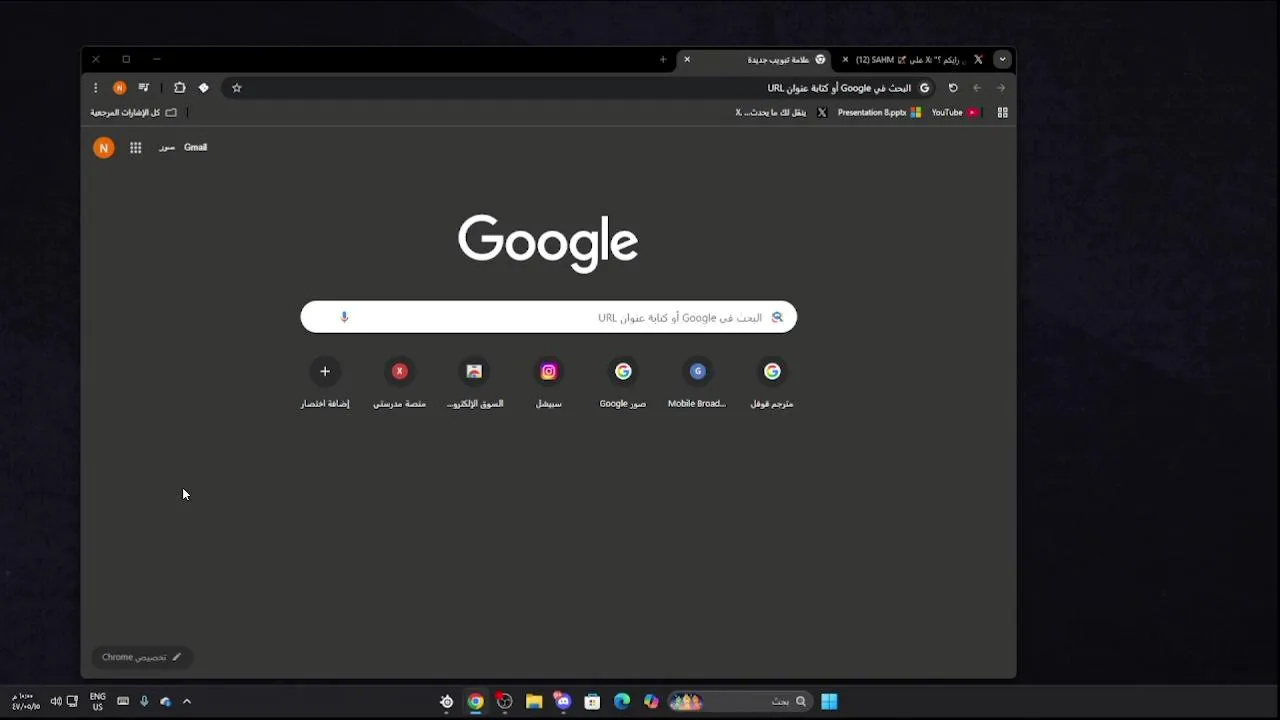
Task: Open the Google apps grid
Action: (136, 148)
